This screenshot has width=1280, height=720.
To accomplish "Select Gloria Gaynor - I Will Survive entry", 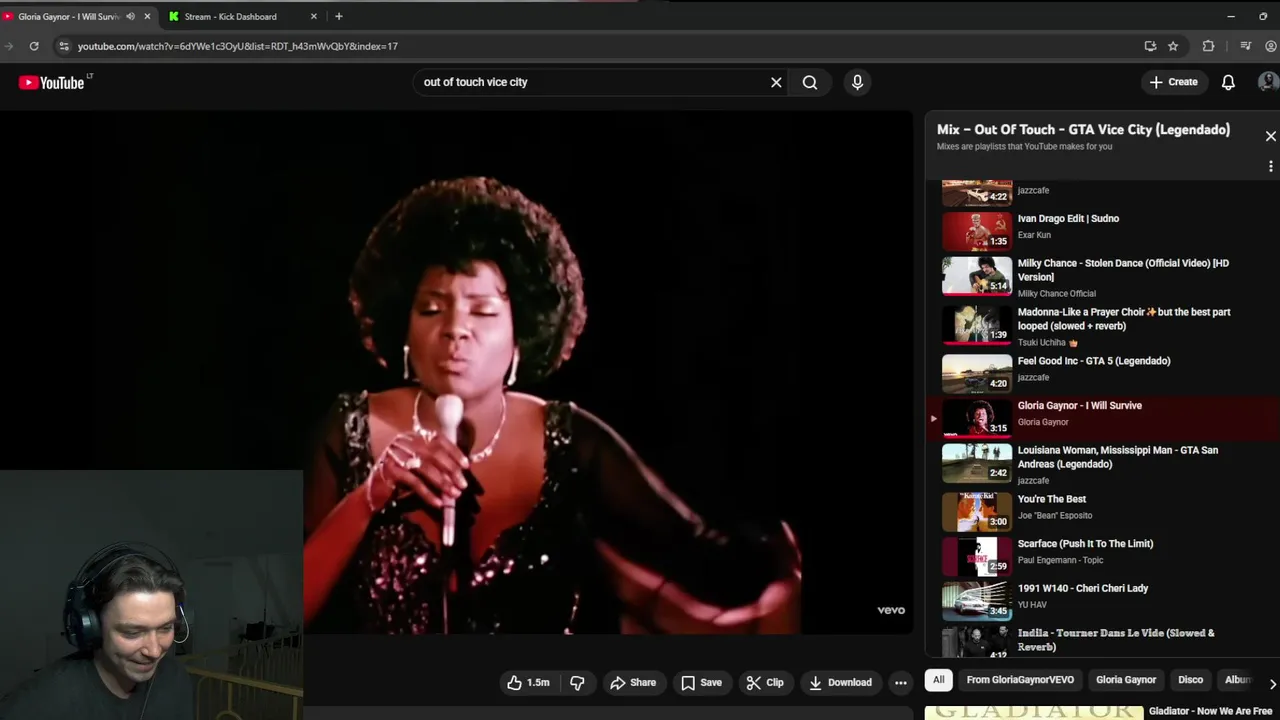I will click(x=1102, y=418).
